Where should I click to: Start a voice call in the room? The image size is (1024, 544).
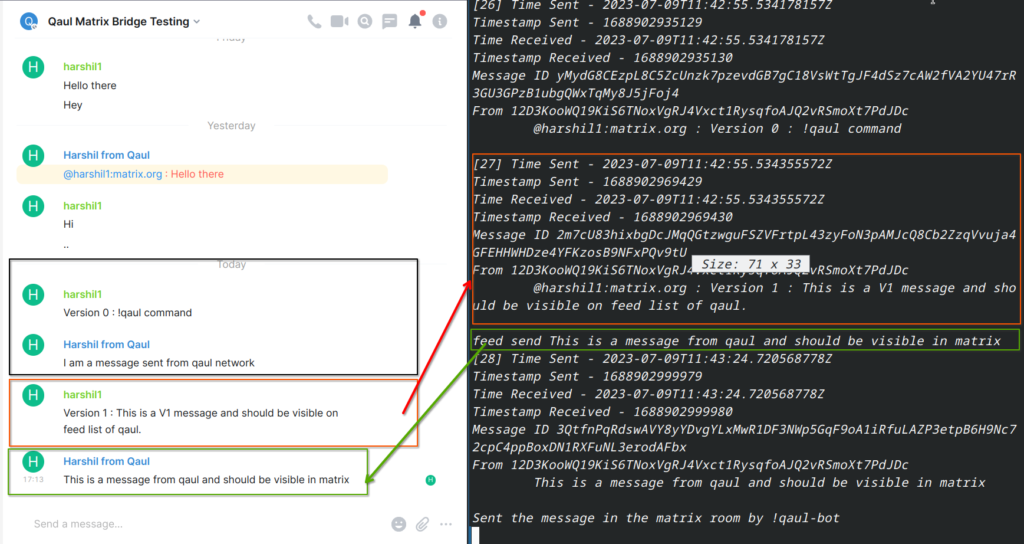314,22
